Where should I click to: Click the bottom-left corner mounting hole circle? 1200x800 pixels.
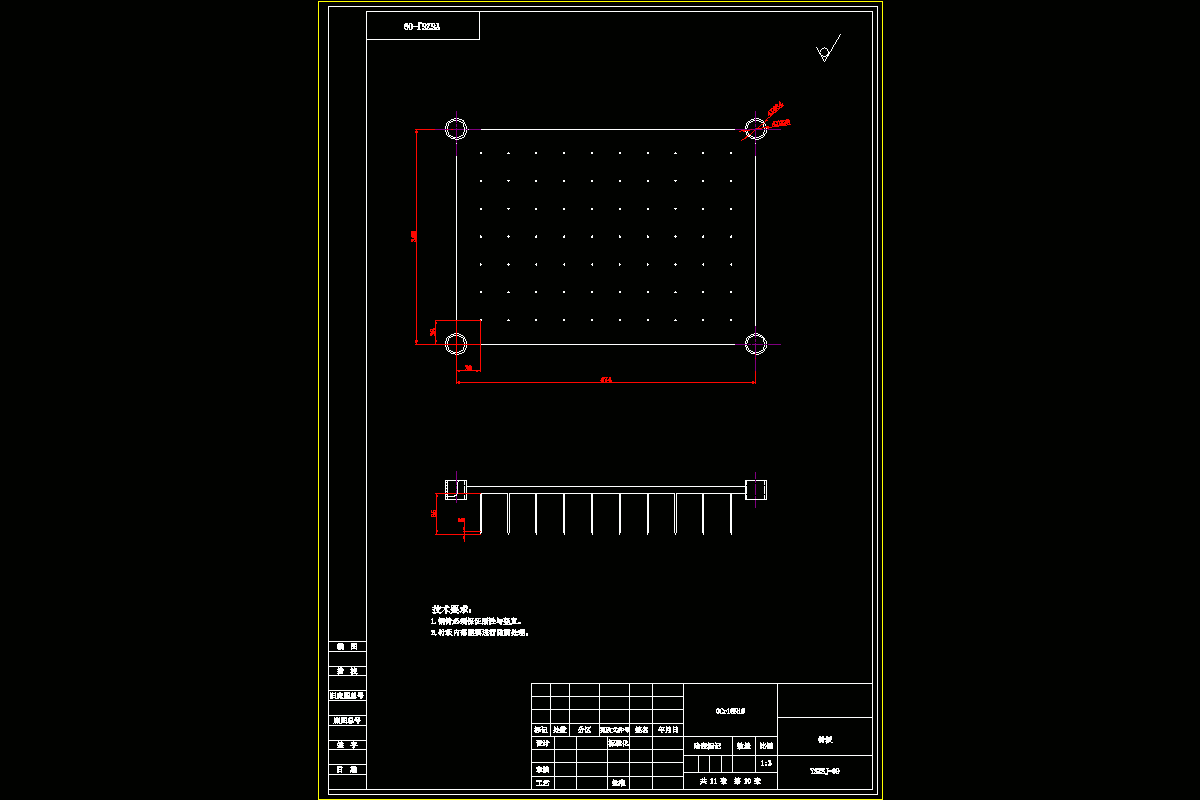click(x=456, y=344)
